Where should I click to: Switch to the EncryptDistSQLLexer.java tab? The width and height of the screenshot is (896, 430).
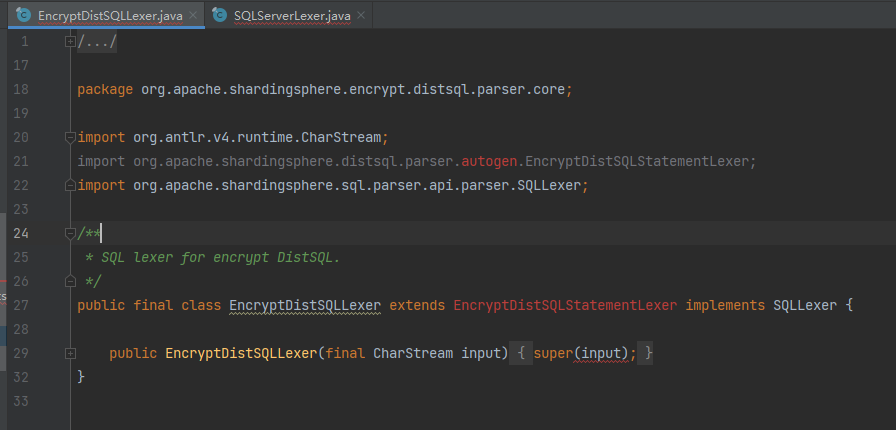click(110, 15)
